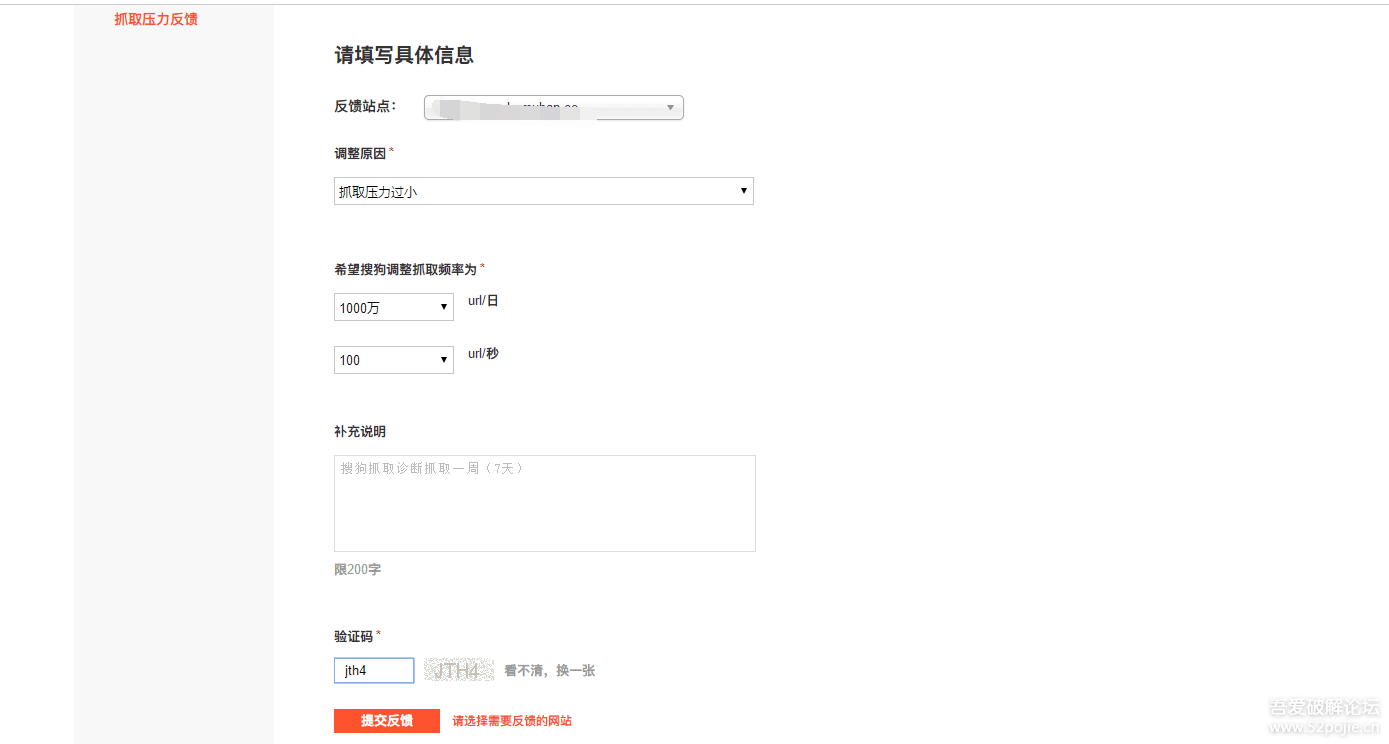
Task: Expand the 抓取压力过小 reason dropdown
Action: coord(544,191)
